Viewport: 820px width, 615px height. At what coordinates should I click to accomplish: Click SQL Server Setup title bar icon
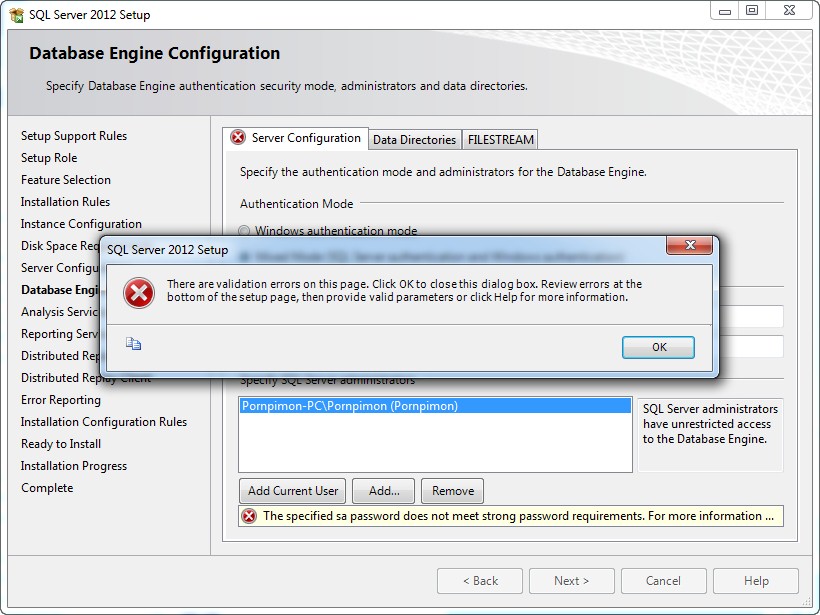tap(16, 15)
